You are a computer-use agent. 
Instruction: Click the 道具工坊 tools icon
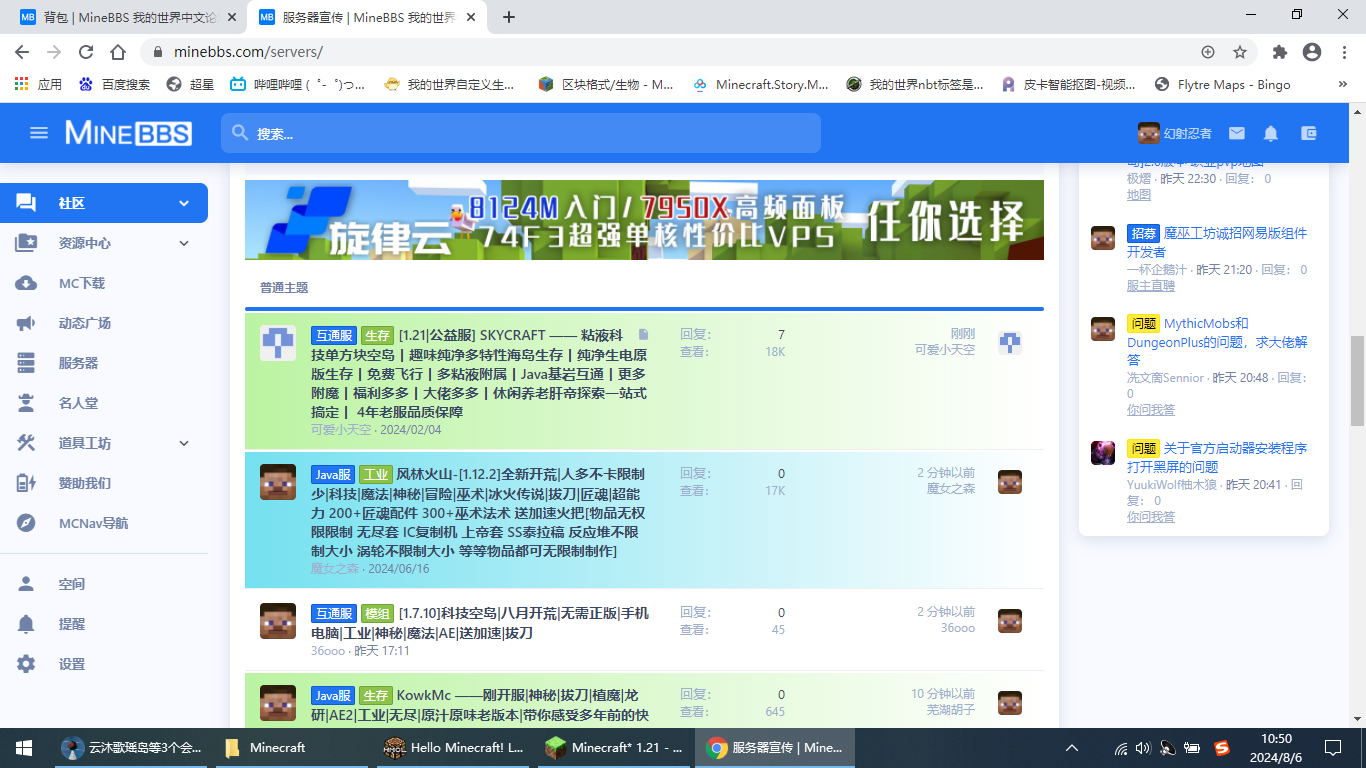pos(26,443)
